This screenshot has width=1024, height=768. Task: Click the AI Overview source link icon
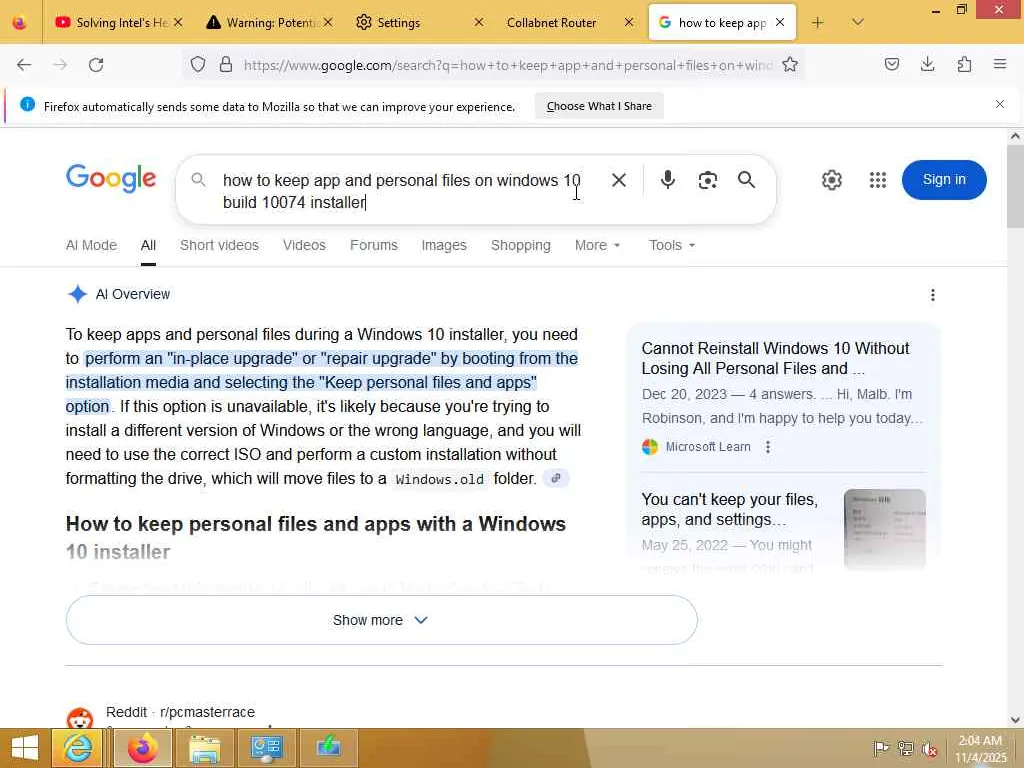(556, 478)
